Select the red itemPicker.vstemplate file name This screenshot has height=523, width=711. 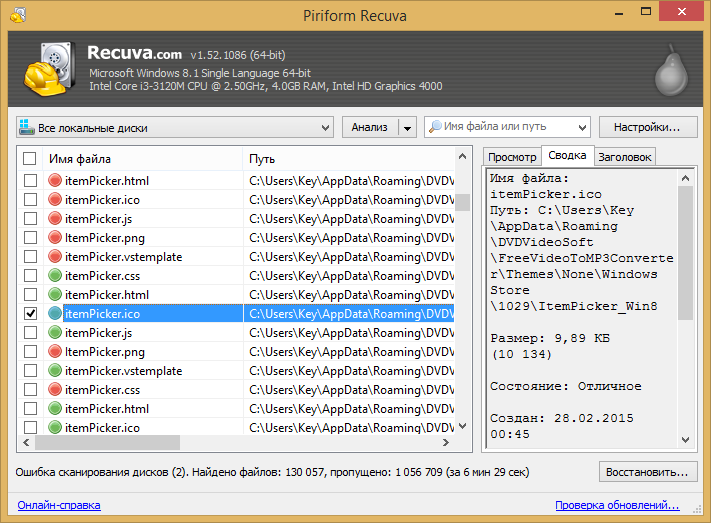pyautogui.click(x=123, y=257)
